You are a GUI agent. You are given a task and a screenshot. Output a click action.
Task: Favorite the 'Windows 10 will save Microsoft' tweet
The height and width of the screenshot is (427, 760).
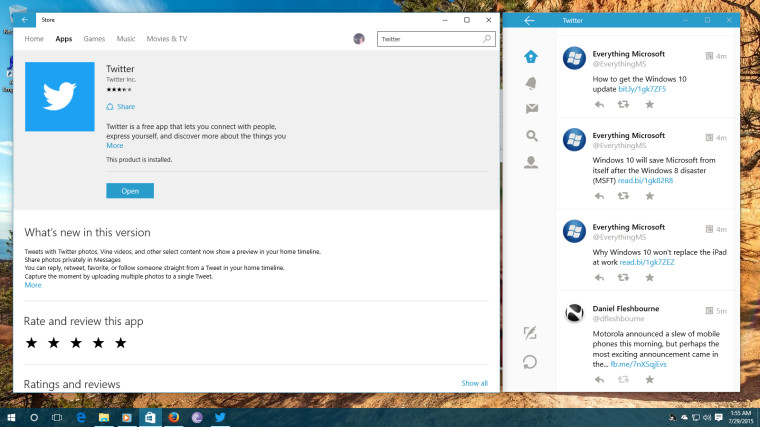(x=649, y=196)
